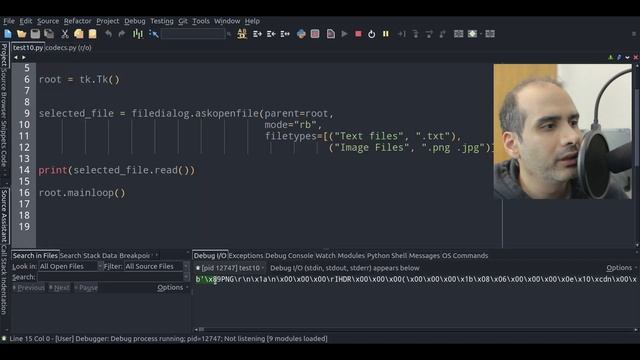Click the Open File folder icon
This screenshot has height=360, width=640.
point(22,34)
